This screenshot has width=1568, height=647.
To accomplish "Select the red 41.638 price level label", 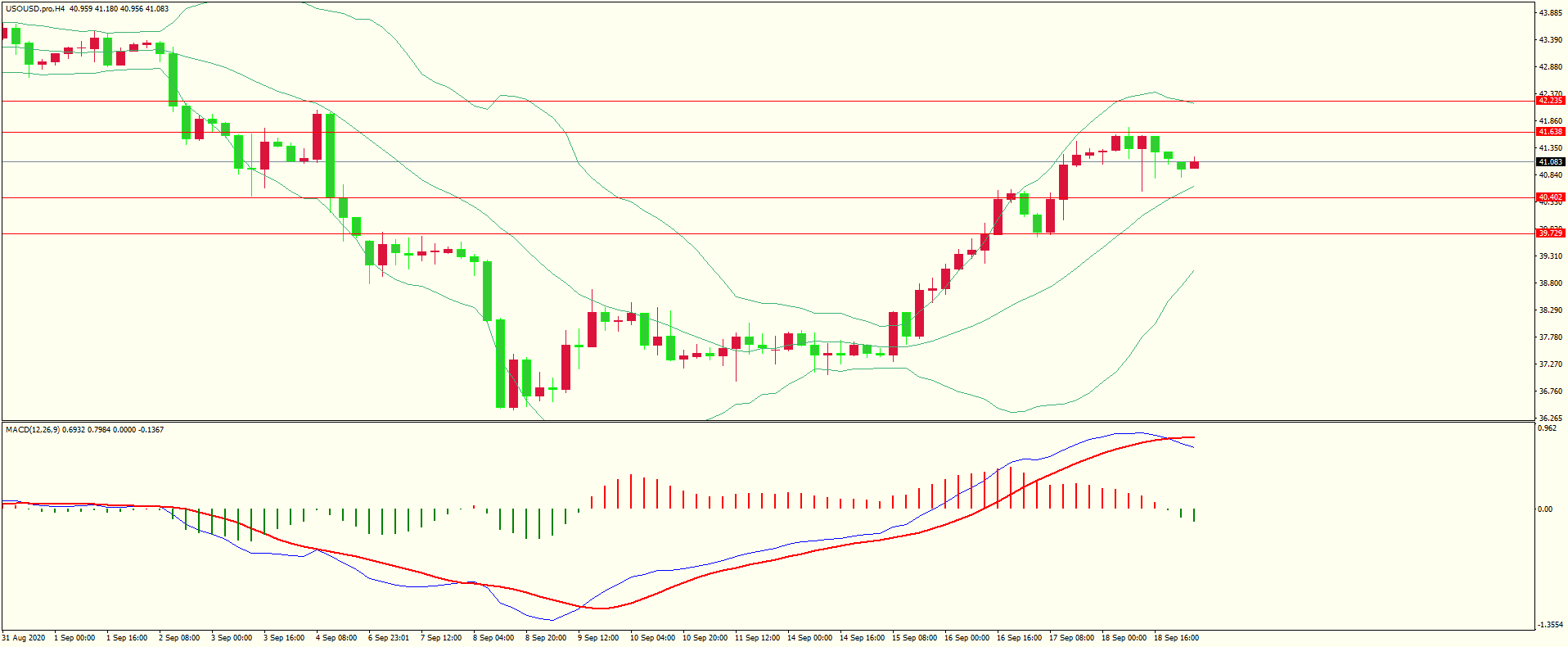I will pyautogui.click(x=1551, y=132).
